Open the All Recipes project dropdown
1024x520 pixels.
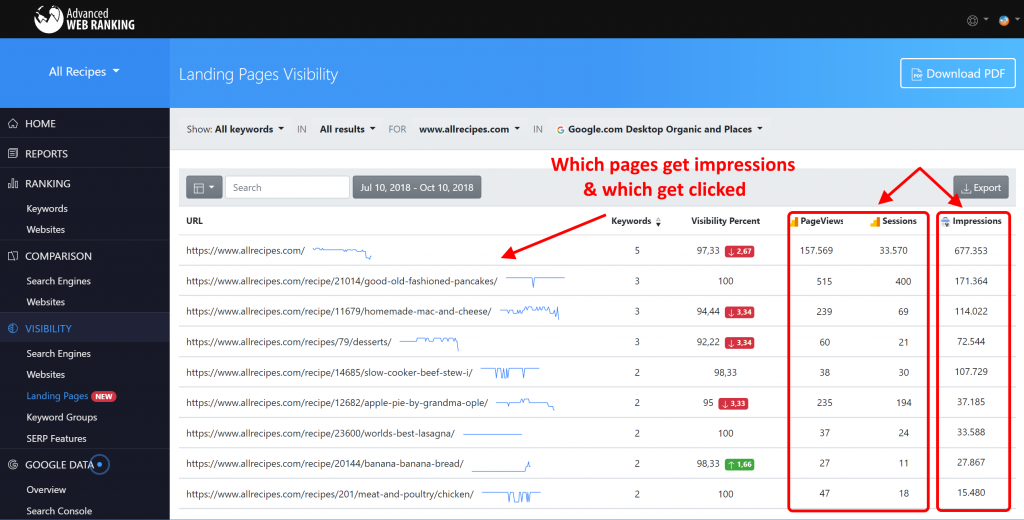pos(84,72)
